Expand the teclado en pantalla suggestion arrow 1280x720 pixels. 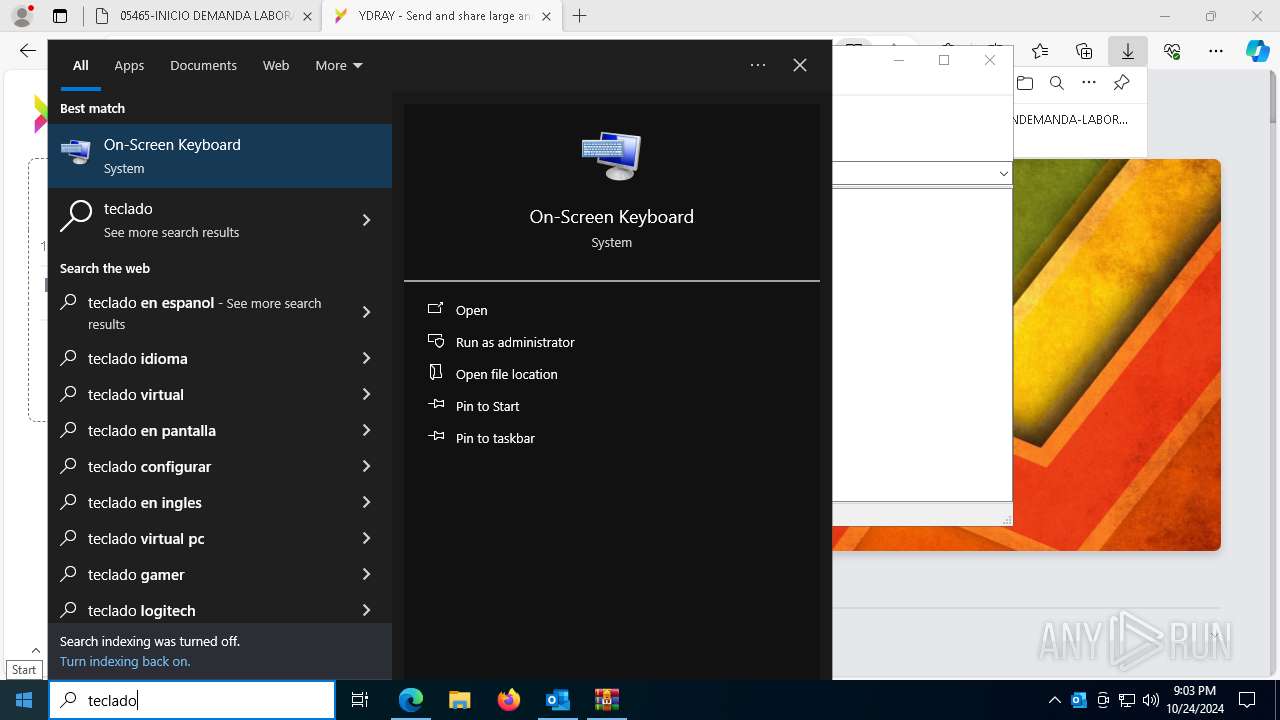click(366, 430)
